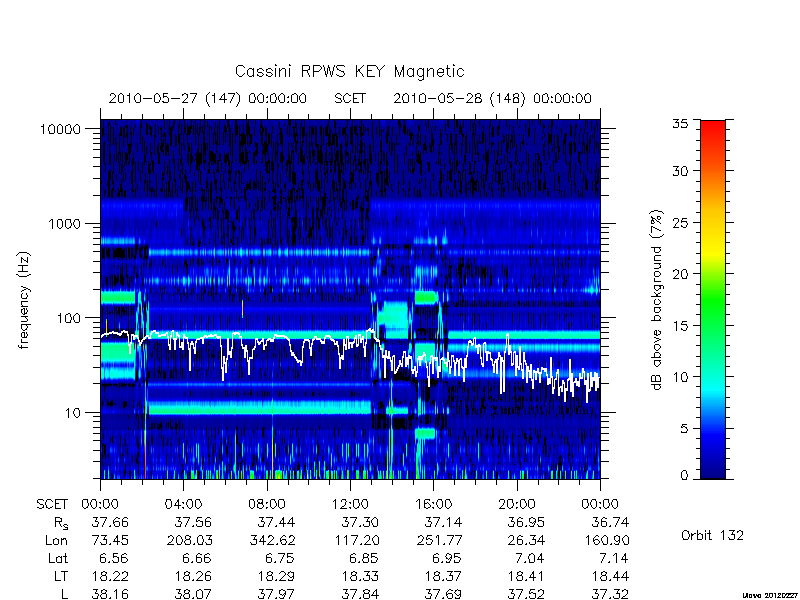Click the 5 colorbar tick label

point(684,429)
